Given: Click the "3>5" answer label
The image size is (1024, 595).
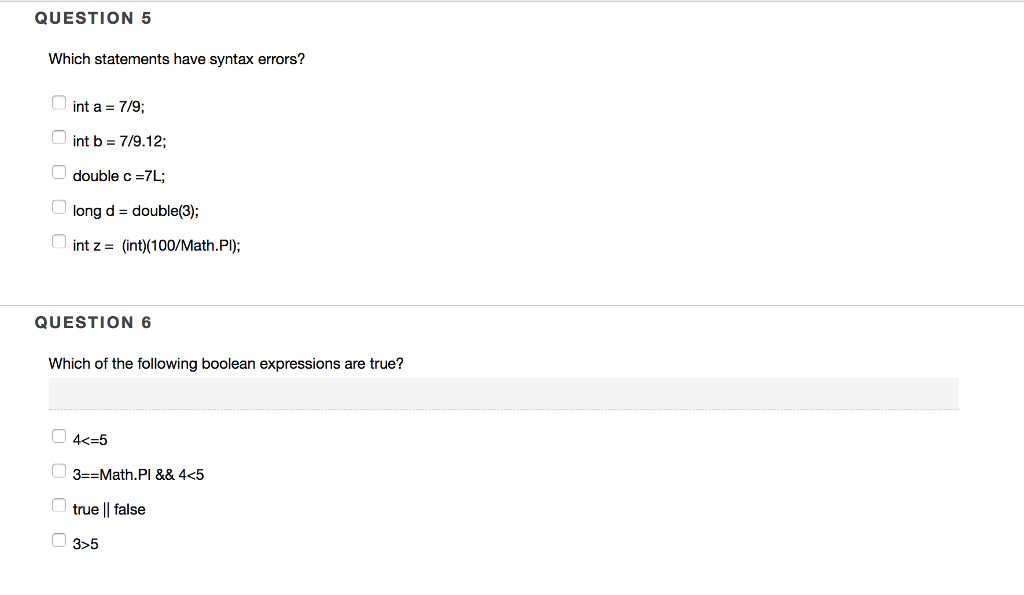Looking at the screenshot, I should point(87,543).
